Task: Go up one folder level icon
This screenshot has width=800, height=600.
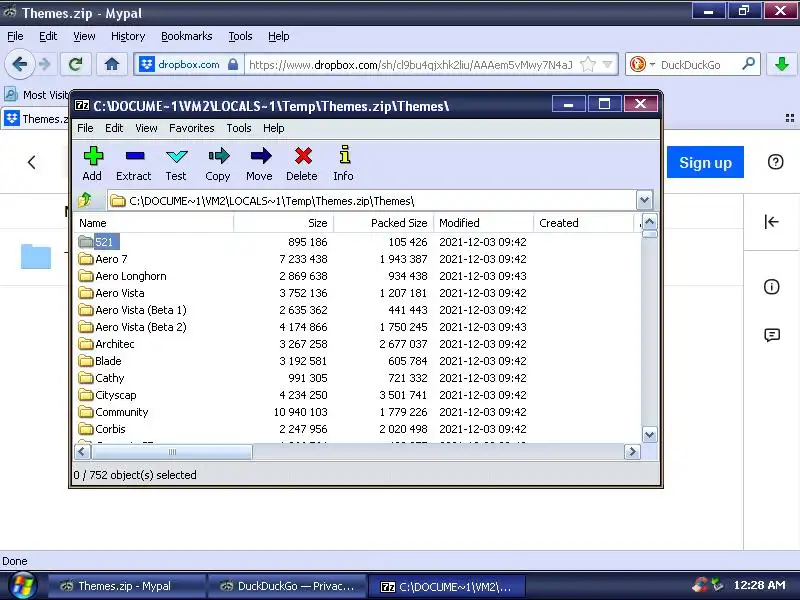Action: point(85,200)
